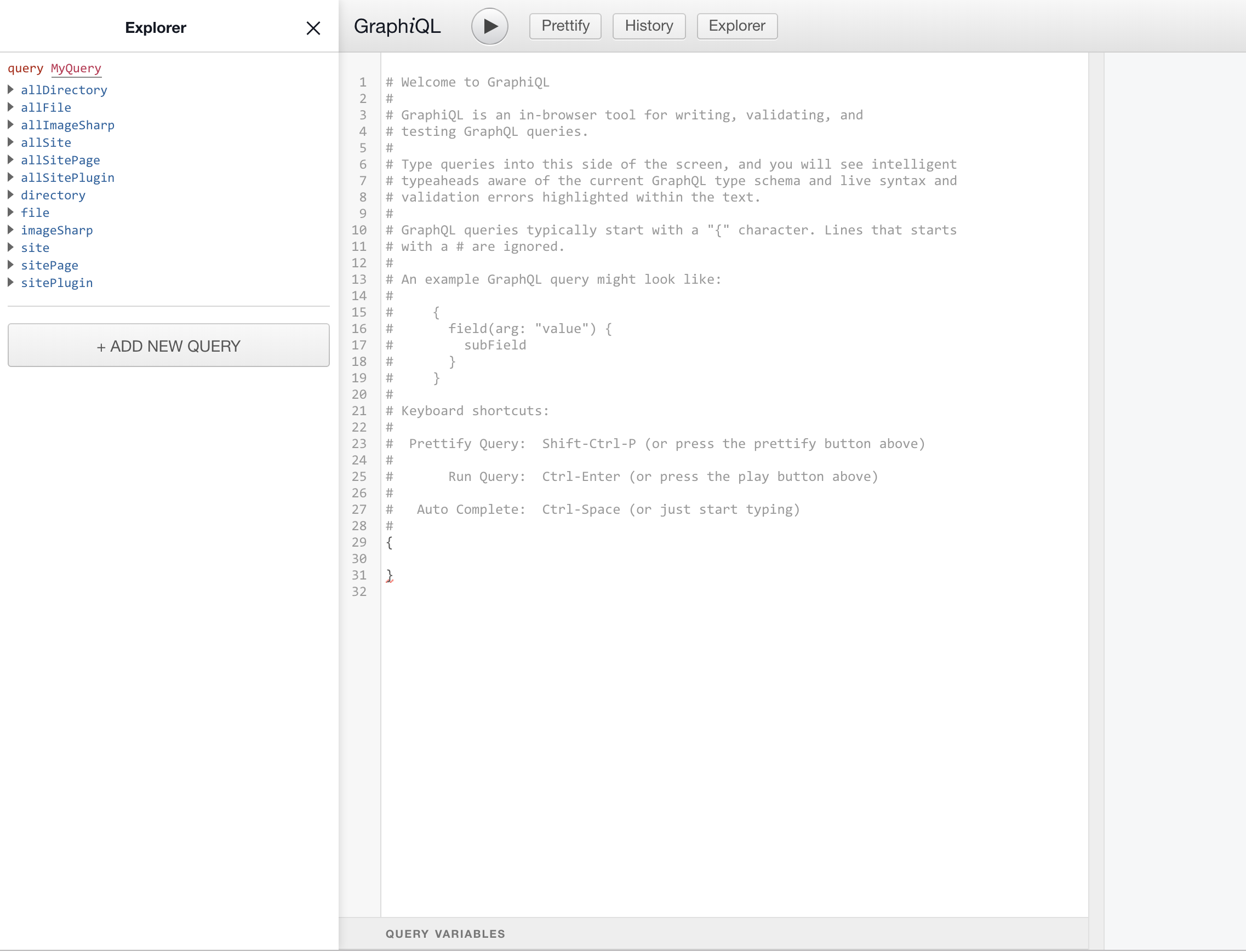Click the query keyword in Explorer

point(26,68)
